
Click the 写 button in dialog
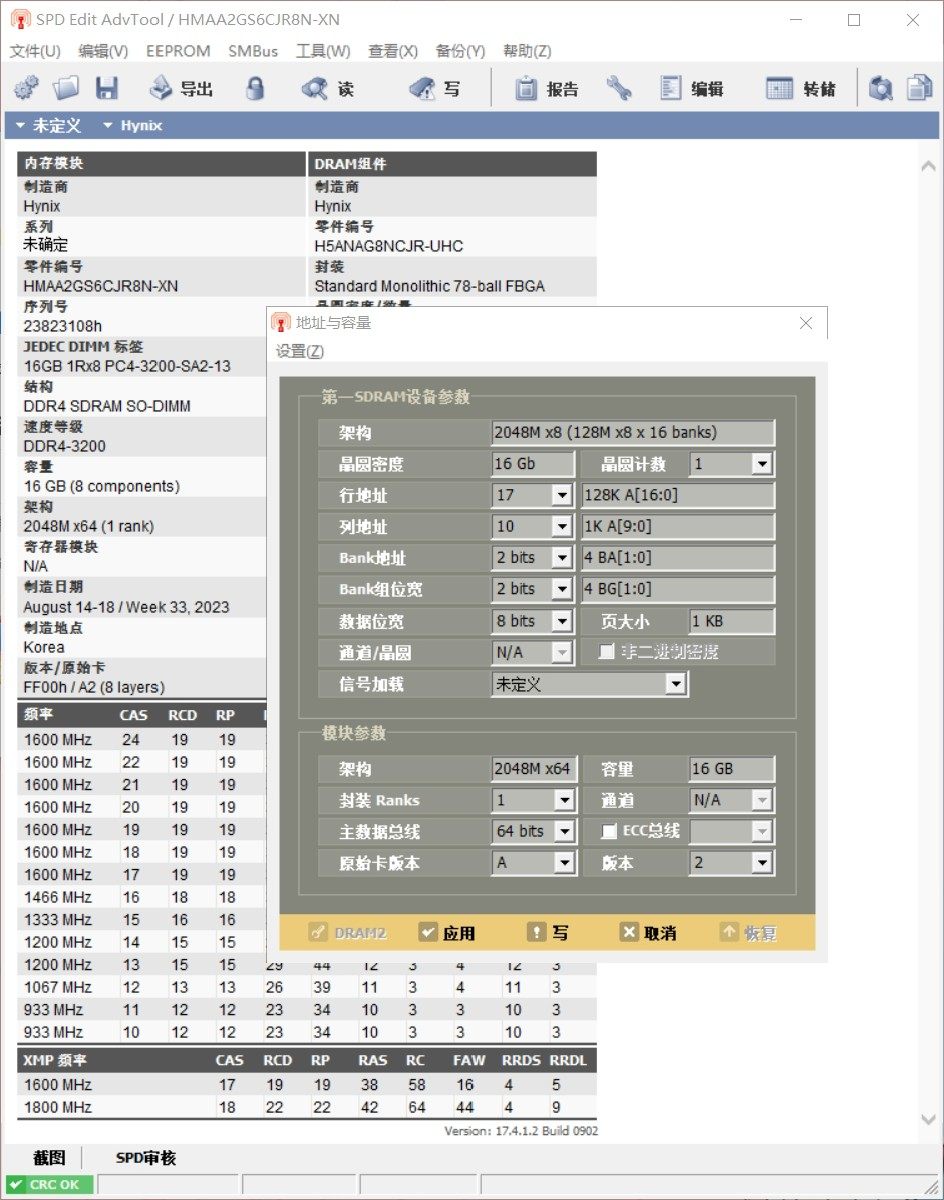point(548,932)
